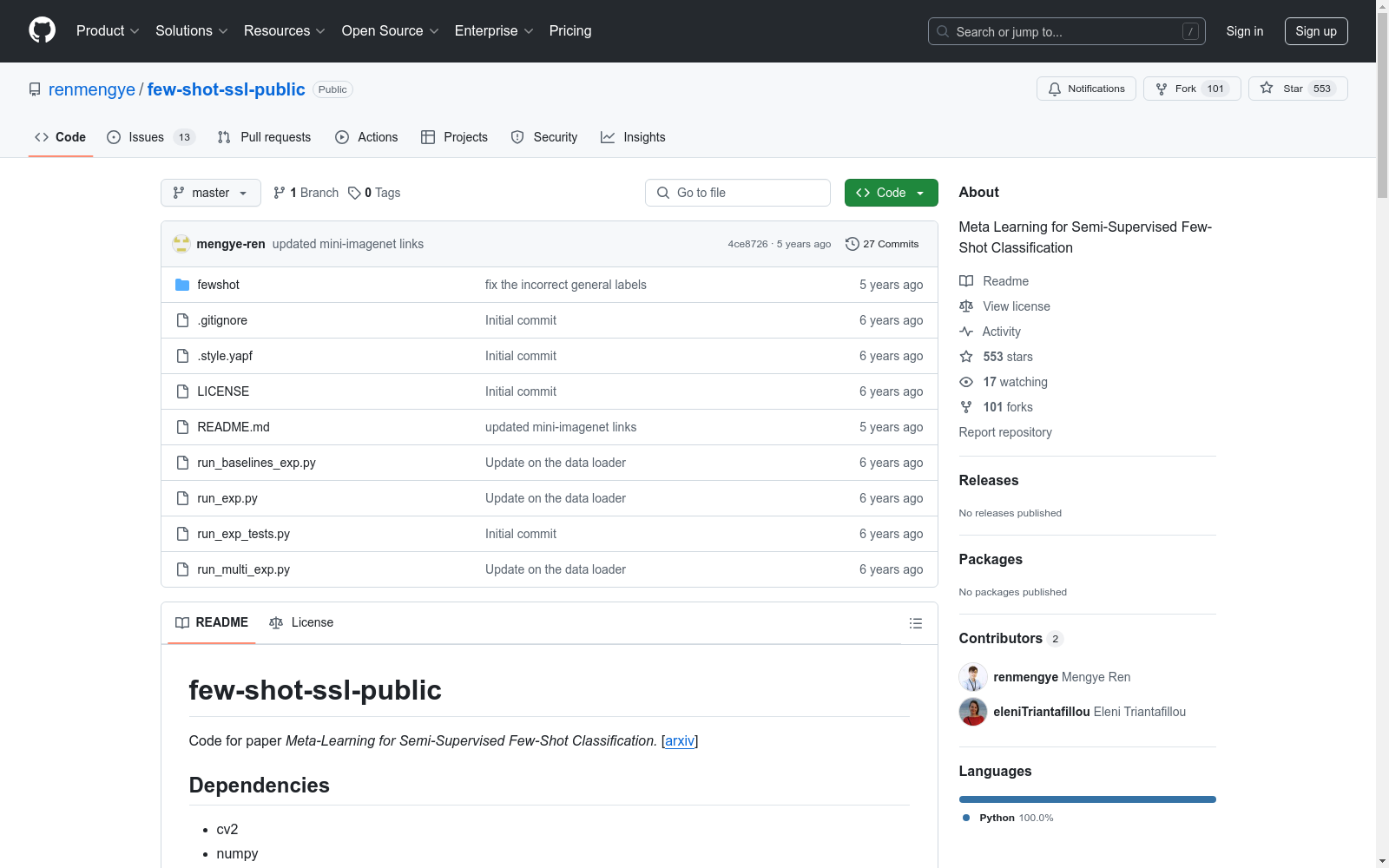Click the run_baselines_exp.py file icon
The width and height of the screenshot is (1389, 868).
pyautogui.click(x=182, y=463)
